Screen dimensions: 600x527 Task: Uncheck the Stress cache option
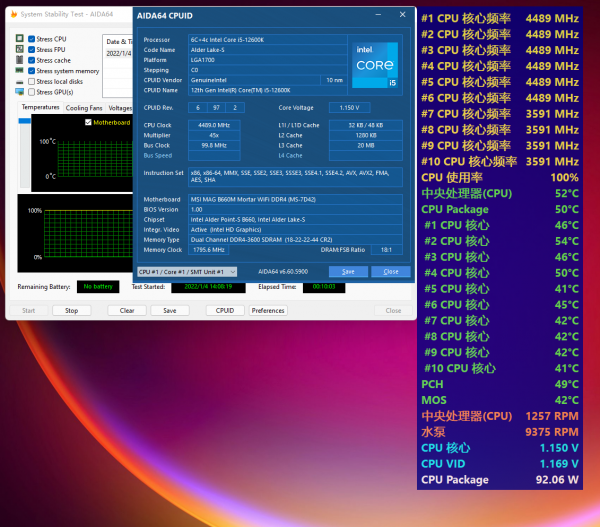point(32,60)
